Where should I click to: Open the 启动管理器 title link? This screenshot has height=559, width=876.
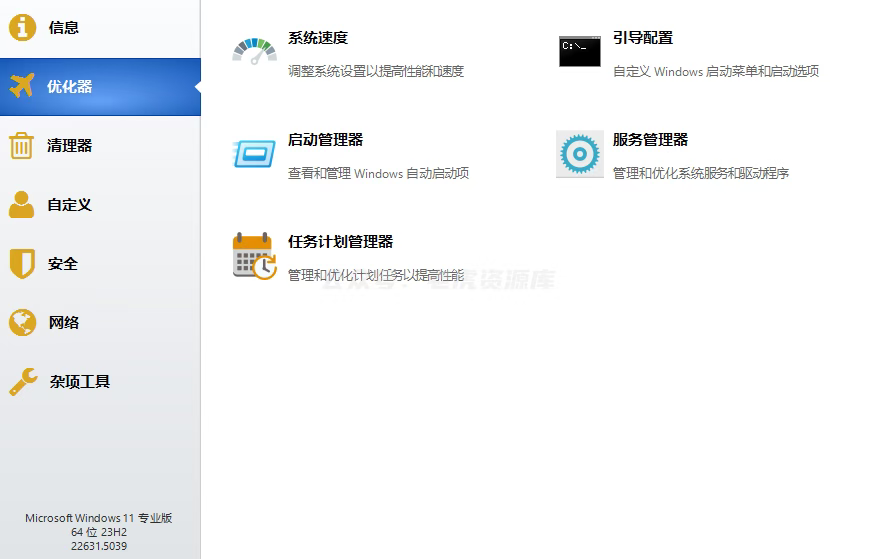(326, 140)
